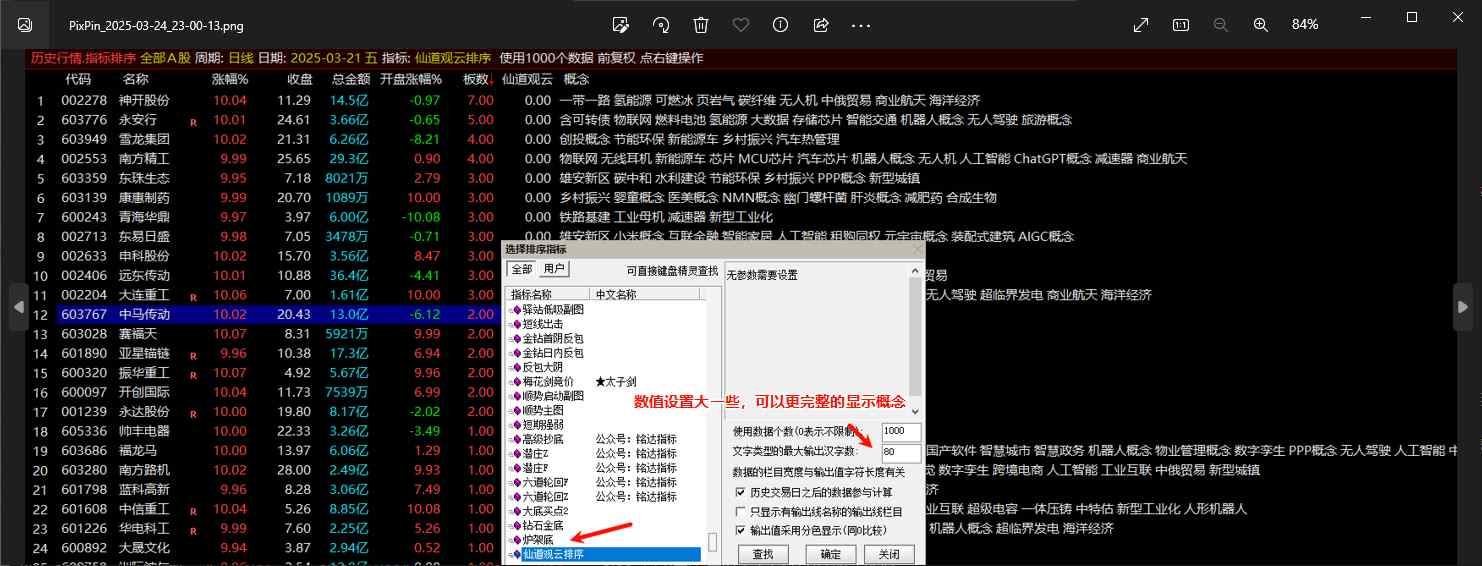Click the 开盘涨幅% column header

(410, 79)
